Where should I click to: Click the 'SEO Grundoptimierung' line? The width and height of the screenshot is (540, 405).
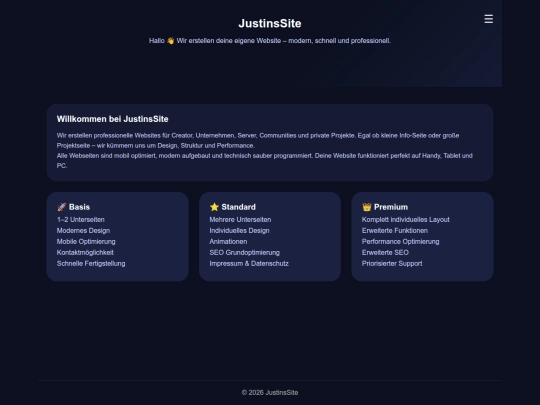[245, 252]
